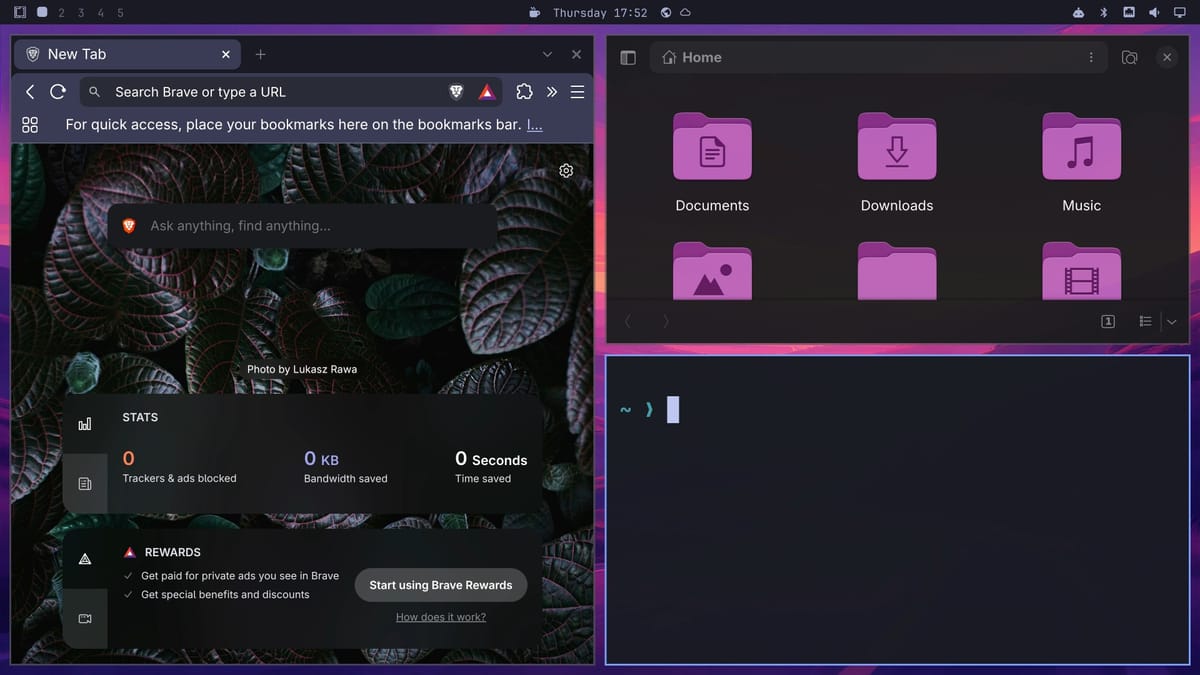Open the apps grid icon on bookmarks bar
This screenshot has height=675, width=1200.
30,125
